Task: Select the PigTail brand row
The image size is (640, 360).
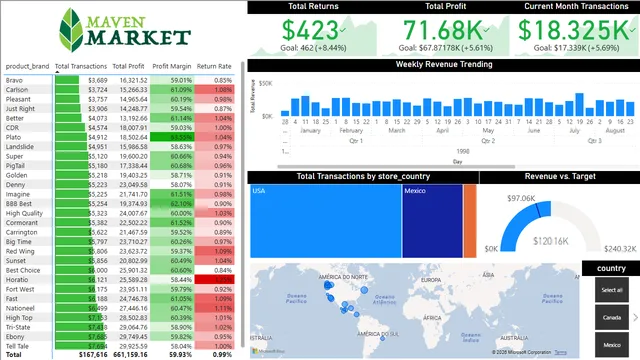Action: click(x=120, y=166)
